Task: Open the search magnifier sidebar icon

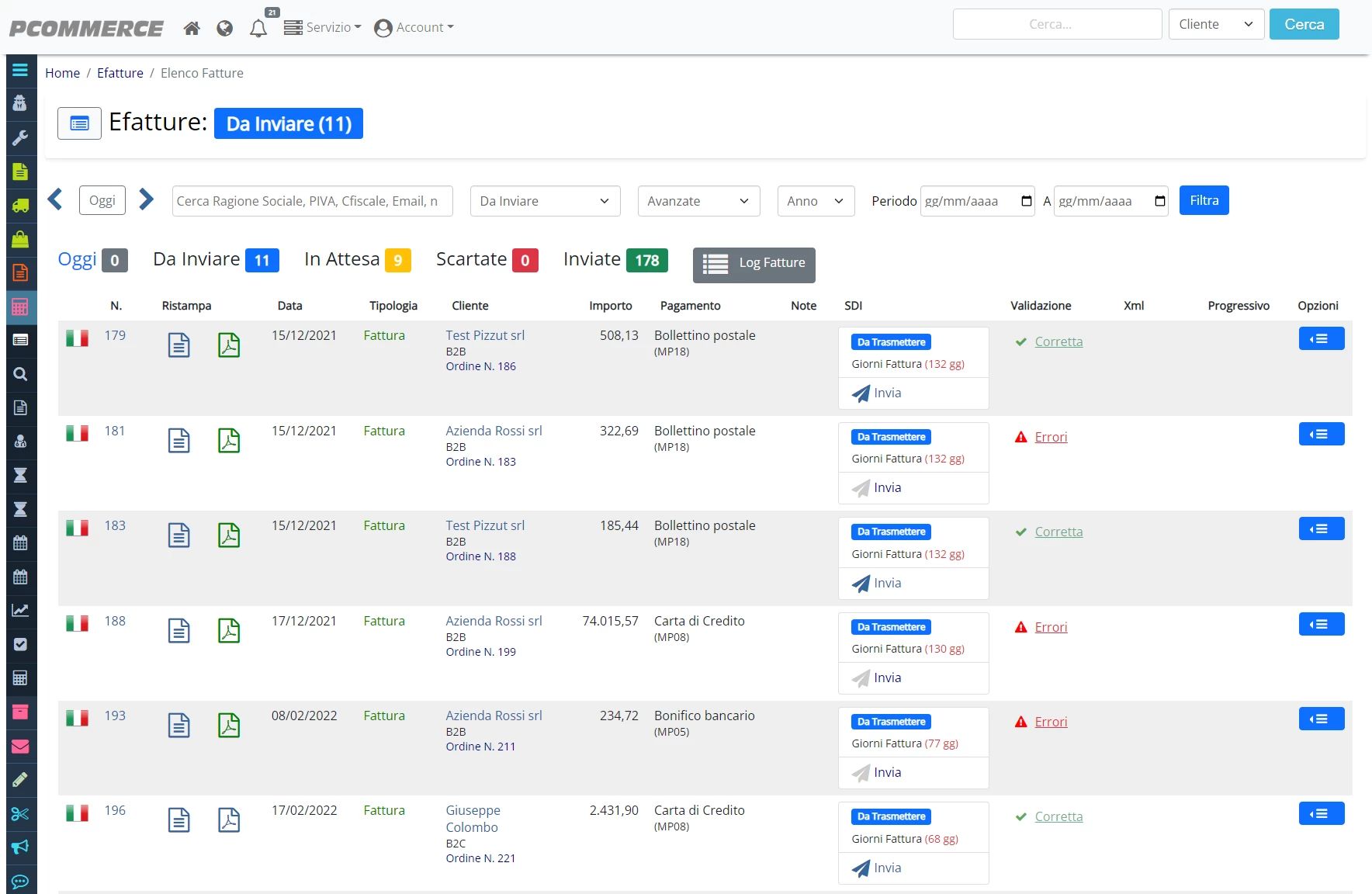Action: (20, 374)
